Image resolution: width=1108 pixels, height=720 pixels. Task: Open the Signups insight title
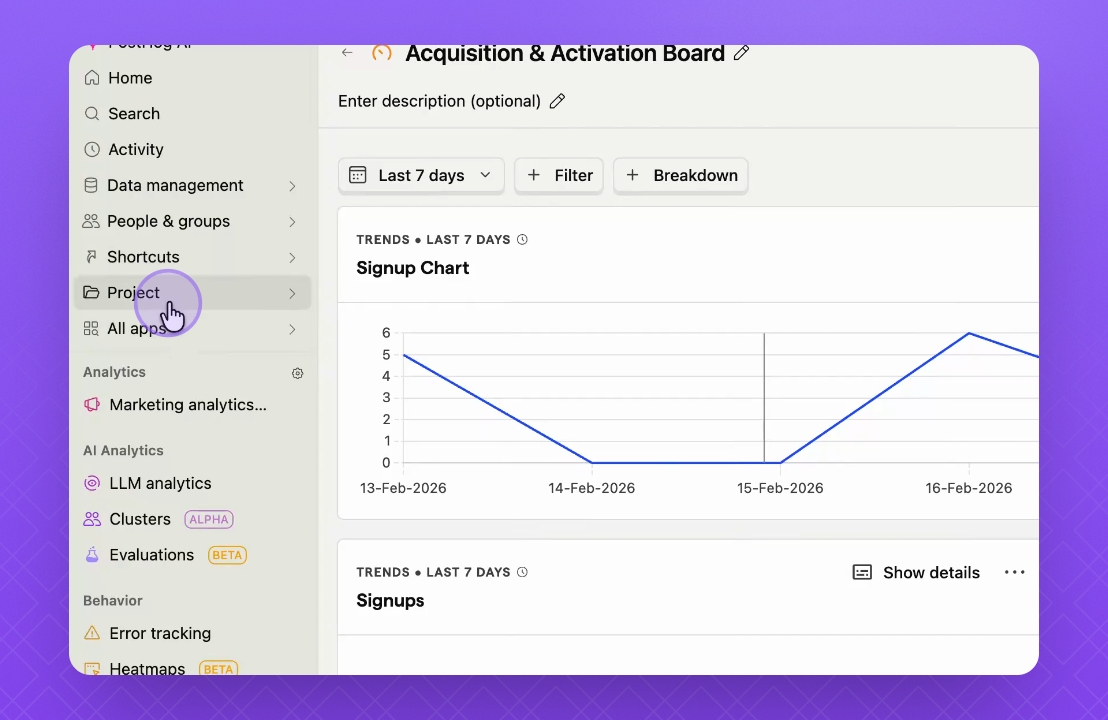(390, 601)
